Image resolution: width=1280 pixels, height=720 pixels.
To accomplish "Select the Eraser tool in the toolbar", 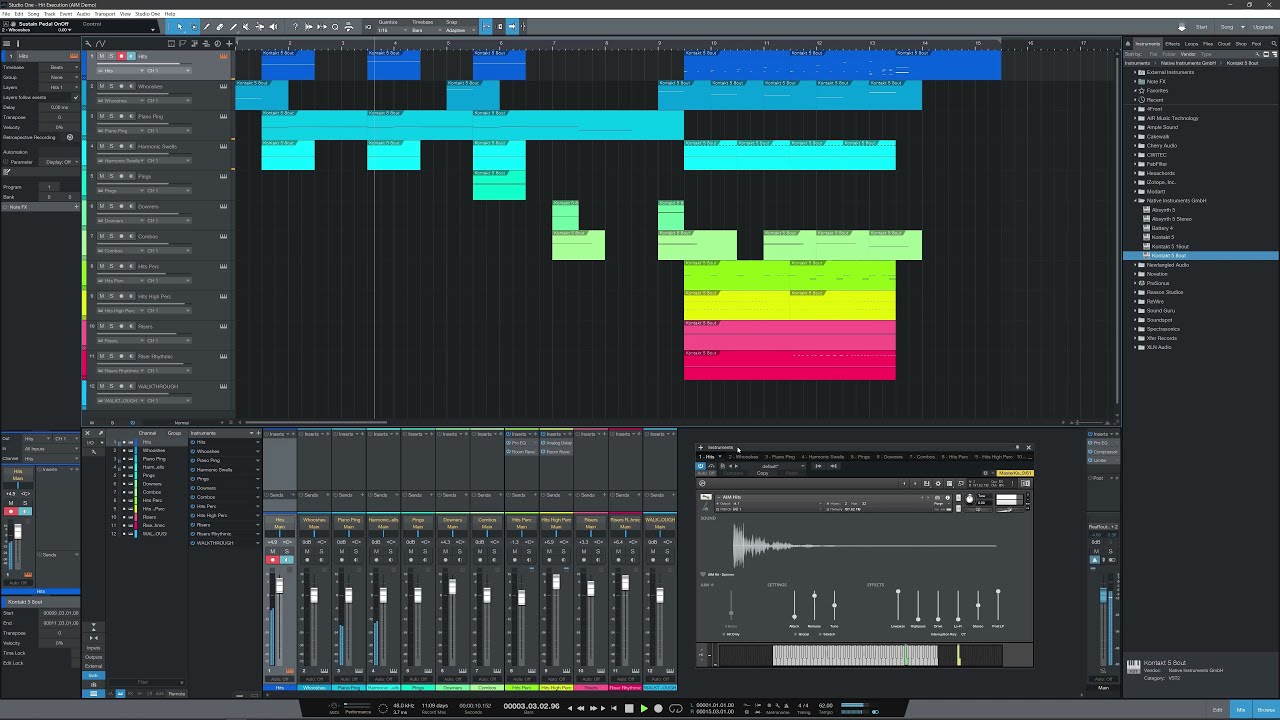I will point(220,27).
